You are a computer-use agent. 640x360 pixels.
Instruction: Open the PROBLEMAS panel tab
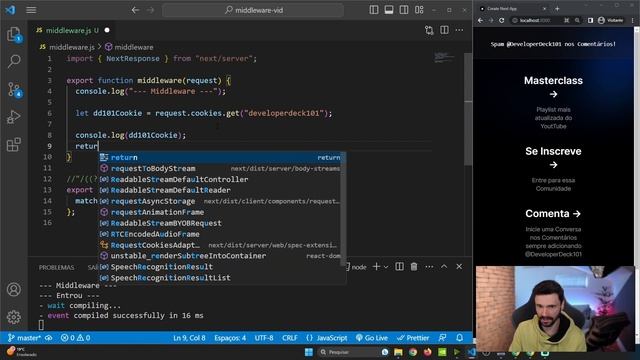(x=57, y=267)
